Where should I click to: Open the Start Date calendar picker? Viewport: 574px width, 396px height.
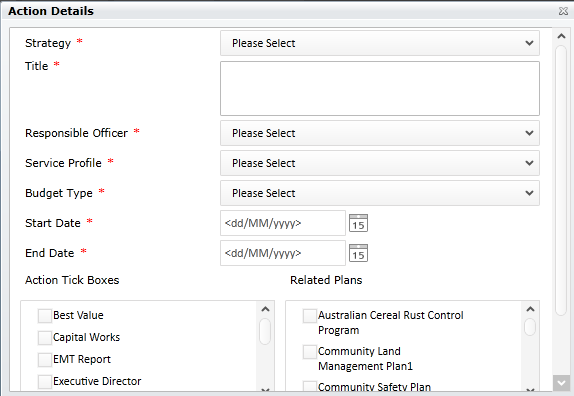(358, 223)
